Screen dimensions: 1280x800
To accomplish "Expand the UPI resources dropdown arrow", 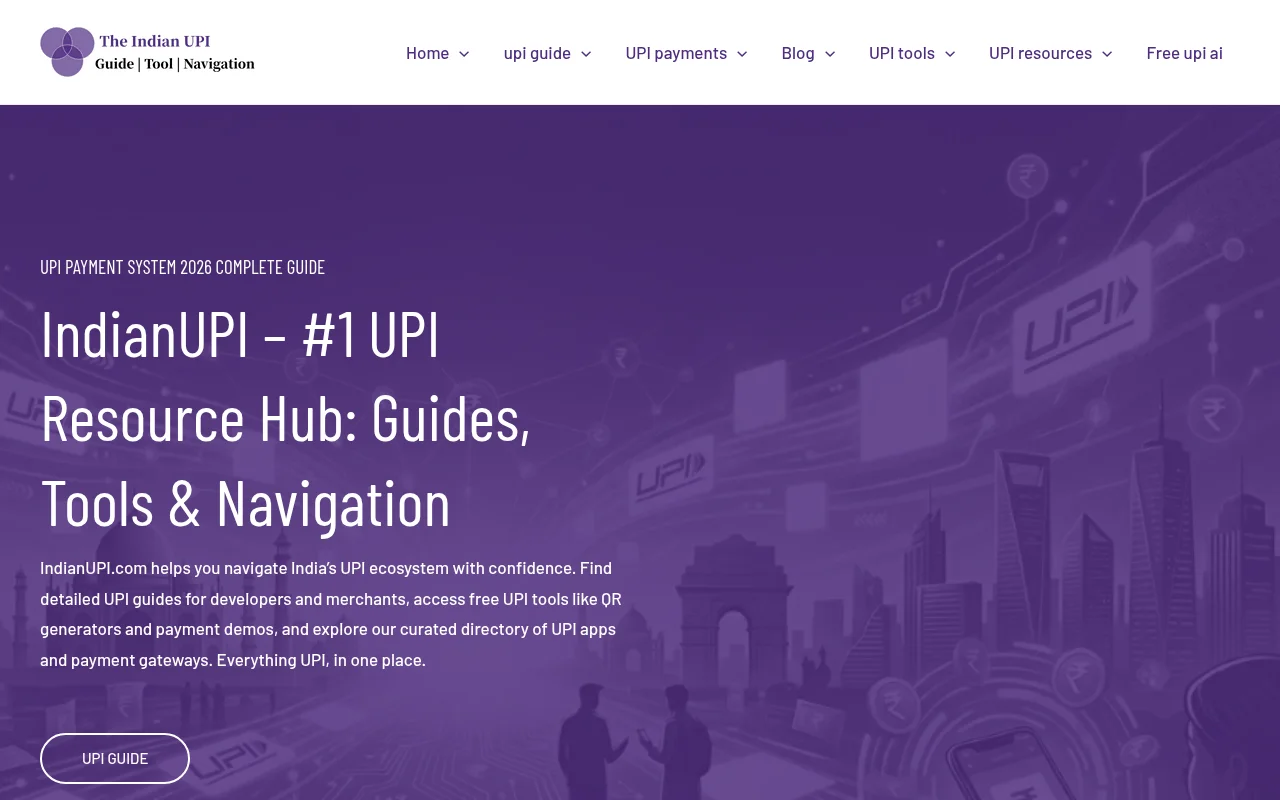I will point(1107,54).
